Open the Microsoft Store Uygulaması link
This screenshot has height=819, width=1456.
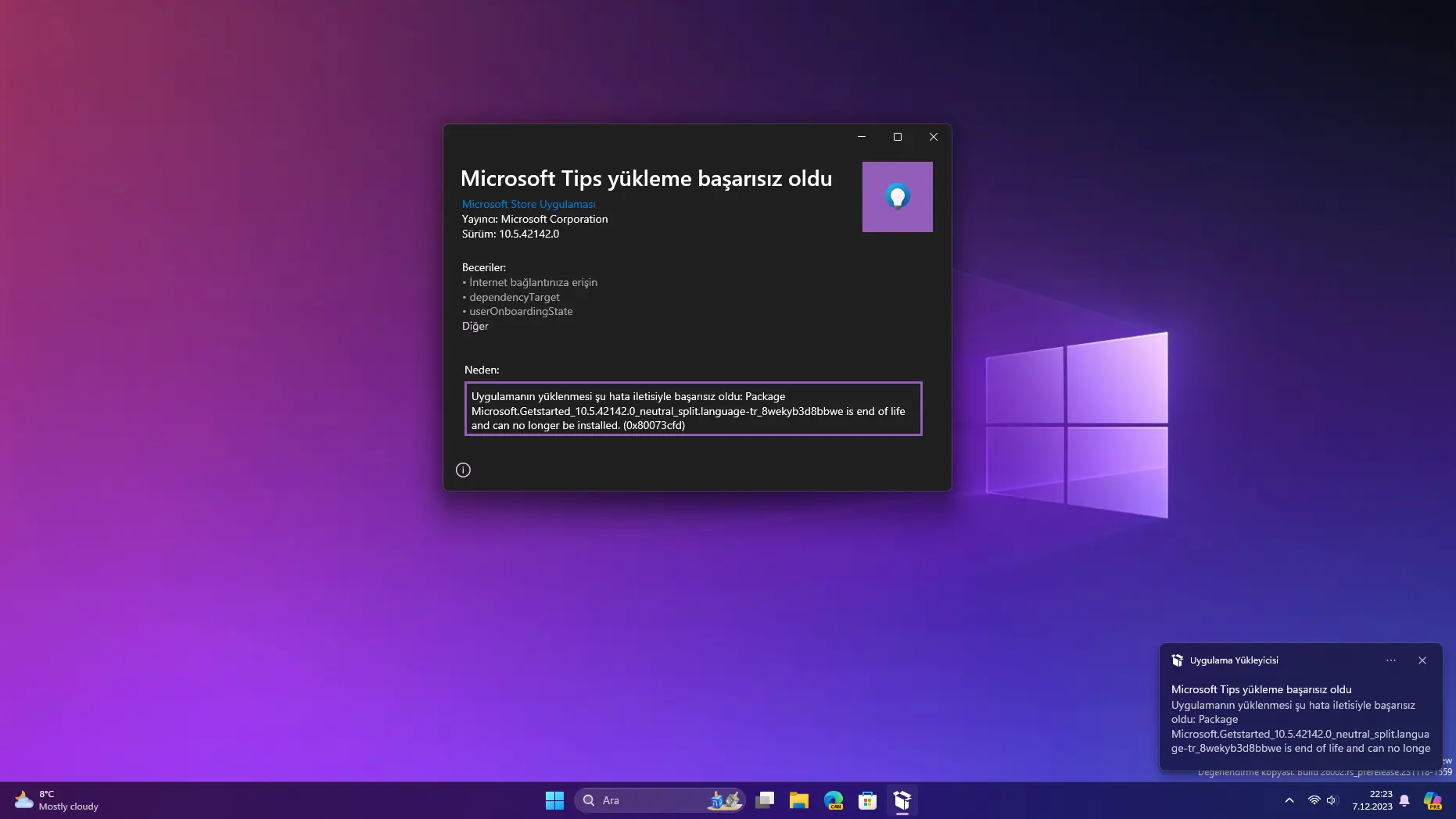pyautogui.click(x=529, y=204)
